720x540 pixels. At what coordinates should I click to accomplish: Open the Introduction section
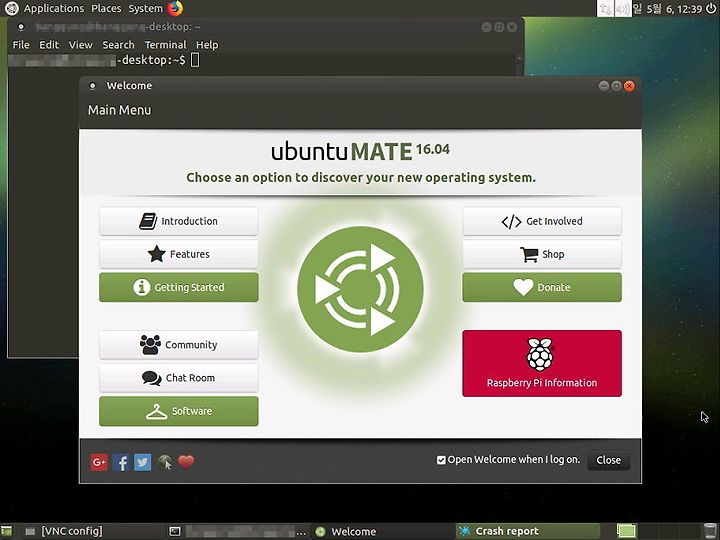[179, 221]
